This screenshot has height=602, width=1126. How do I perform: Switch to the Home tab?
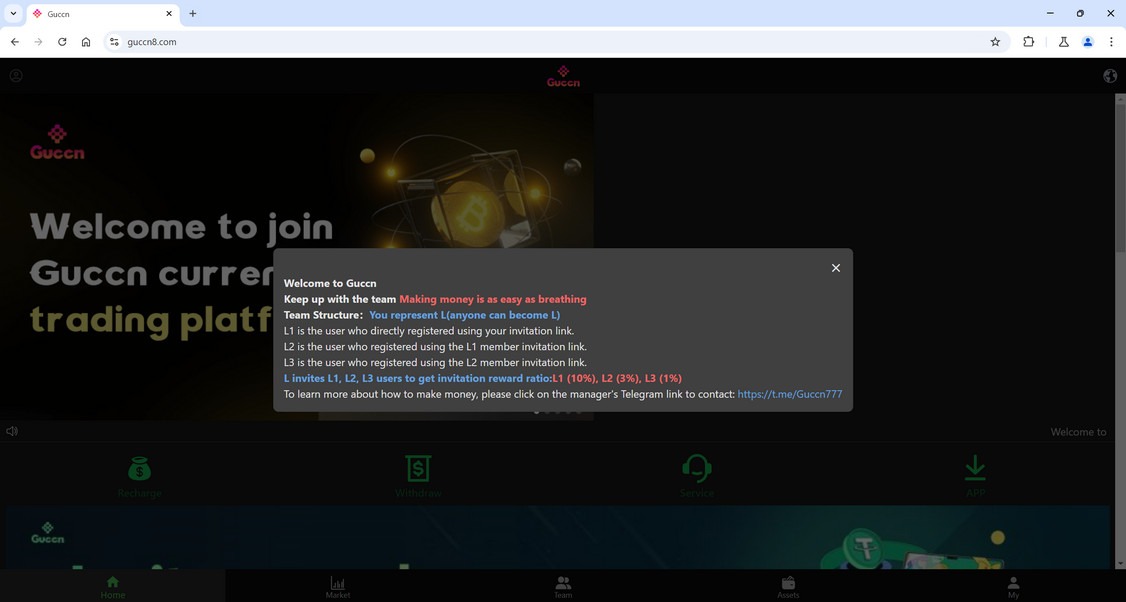click(x=112, y=583)
